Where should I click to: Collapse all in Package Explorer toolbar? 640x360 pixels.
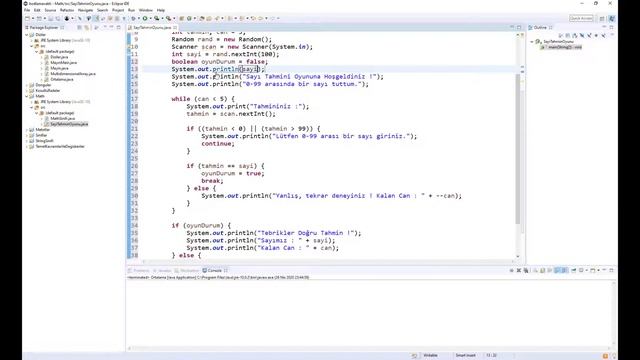coord(80,27)
